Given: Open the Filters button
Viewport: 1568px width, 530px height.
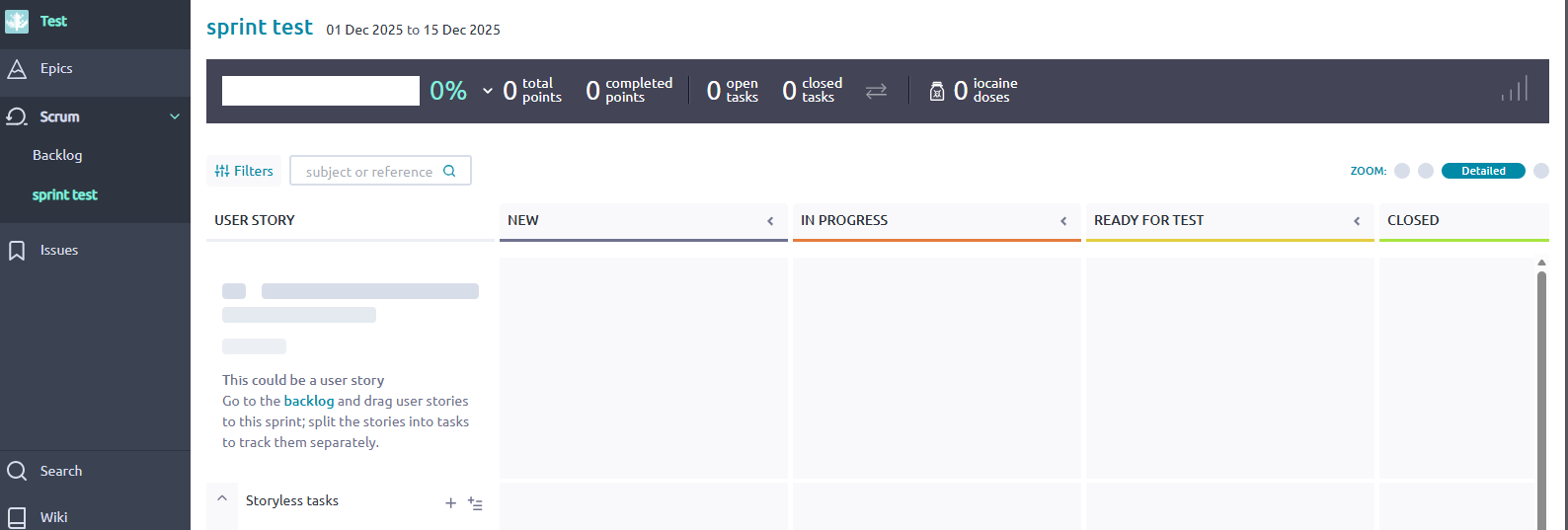Looking at the screenshot, I should click(244, 171).
